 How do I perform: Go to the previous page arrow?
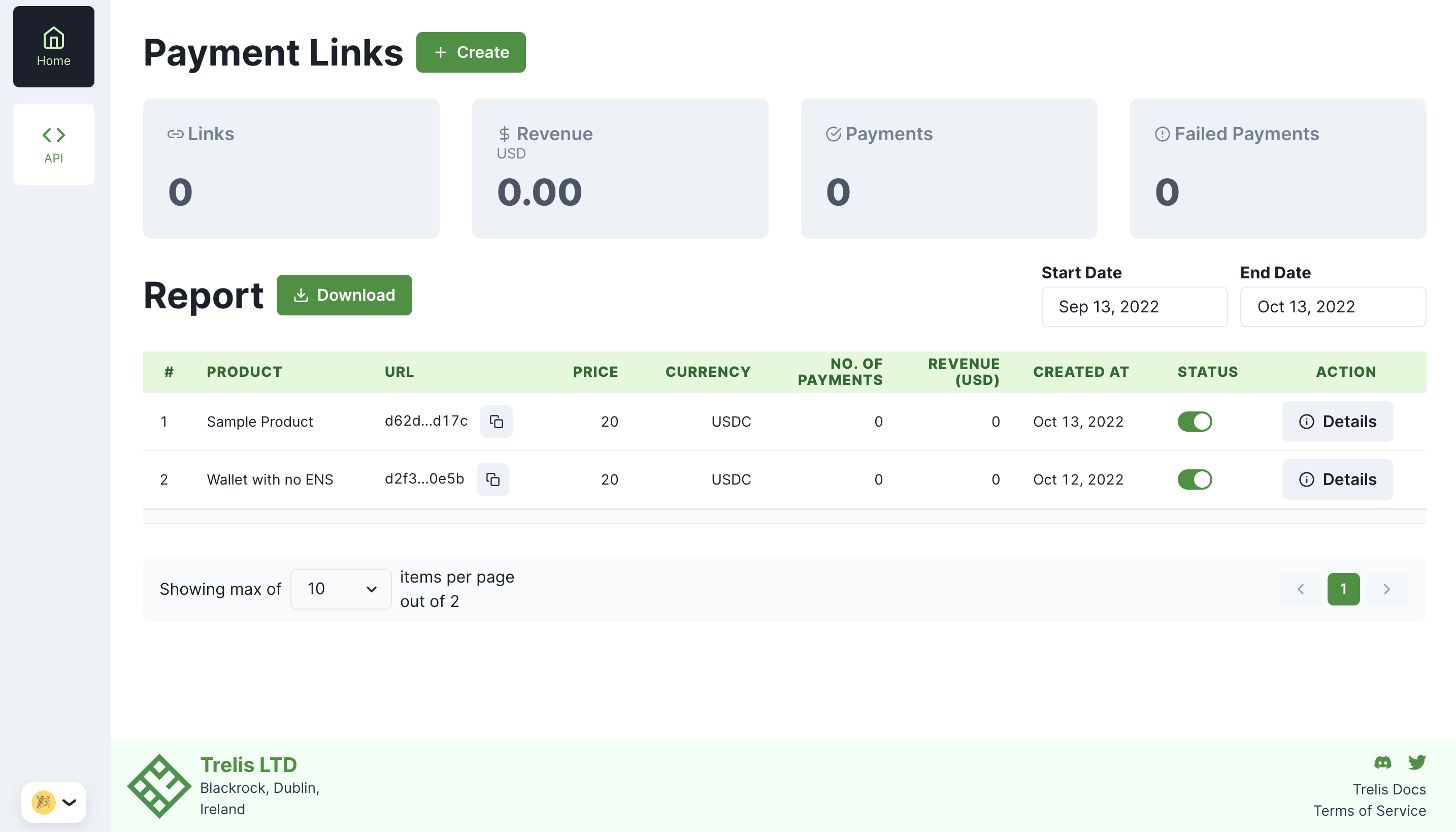tap(1300, 589)
